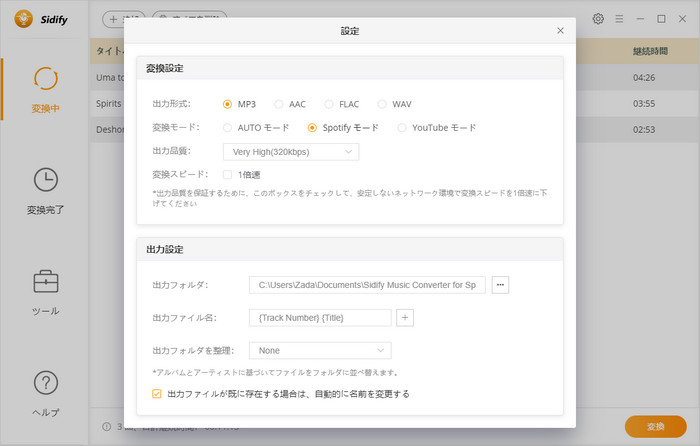Screen dimensions: 700x446
Task: Close the 設定 dialog with X
Action: 560,30
